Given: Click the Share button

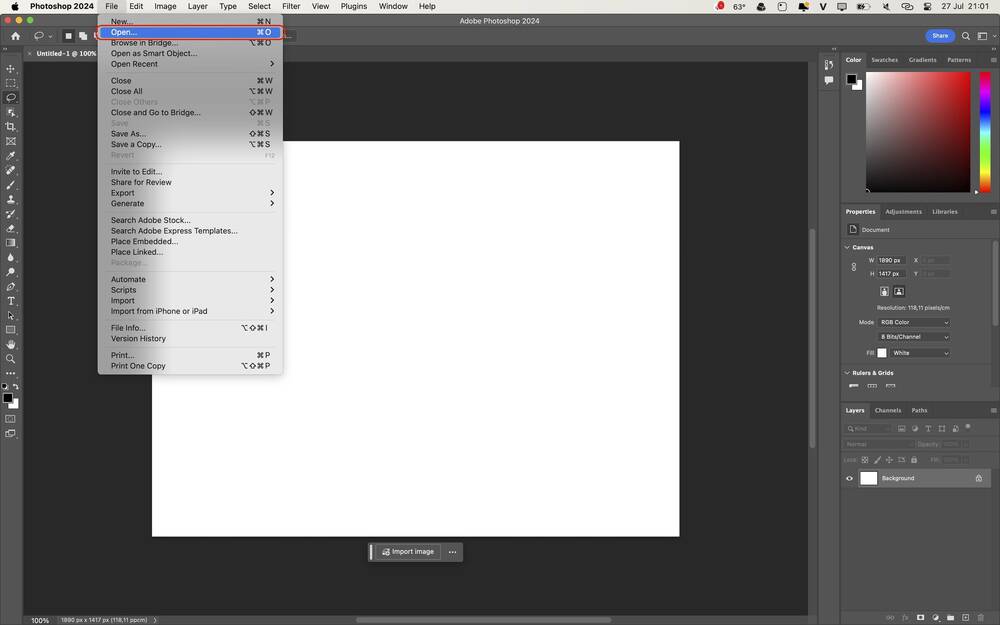Looking at the screenshot, I should [x=940, y=36].
